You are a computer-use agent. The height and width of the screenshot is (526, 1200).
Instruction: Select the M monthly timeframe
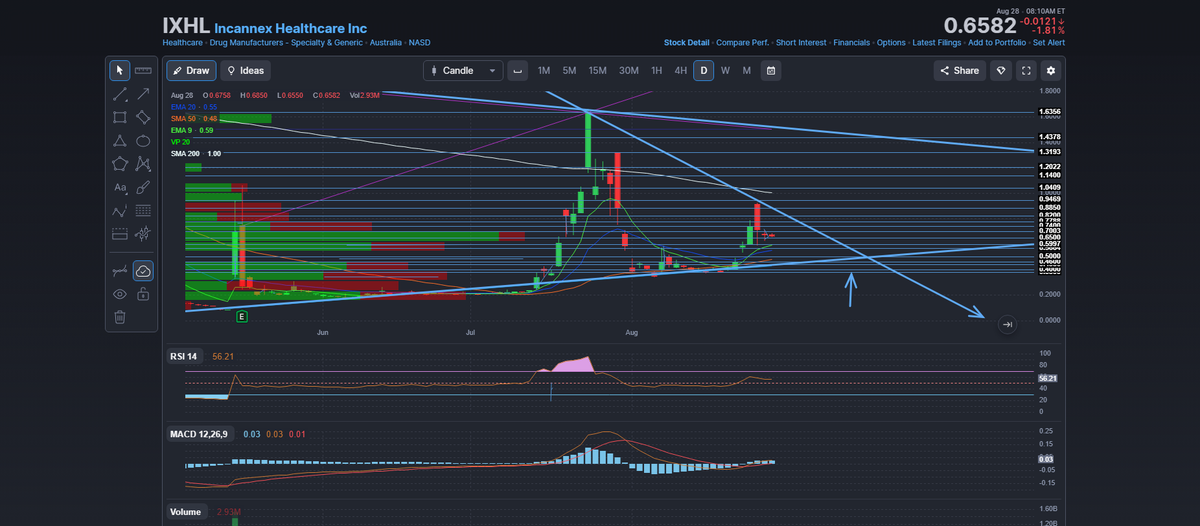pos(747,71)
